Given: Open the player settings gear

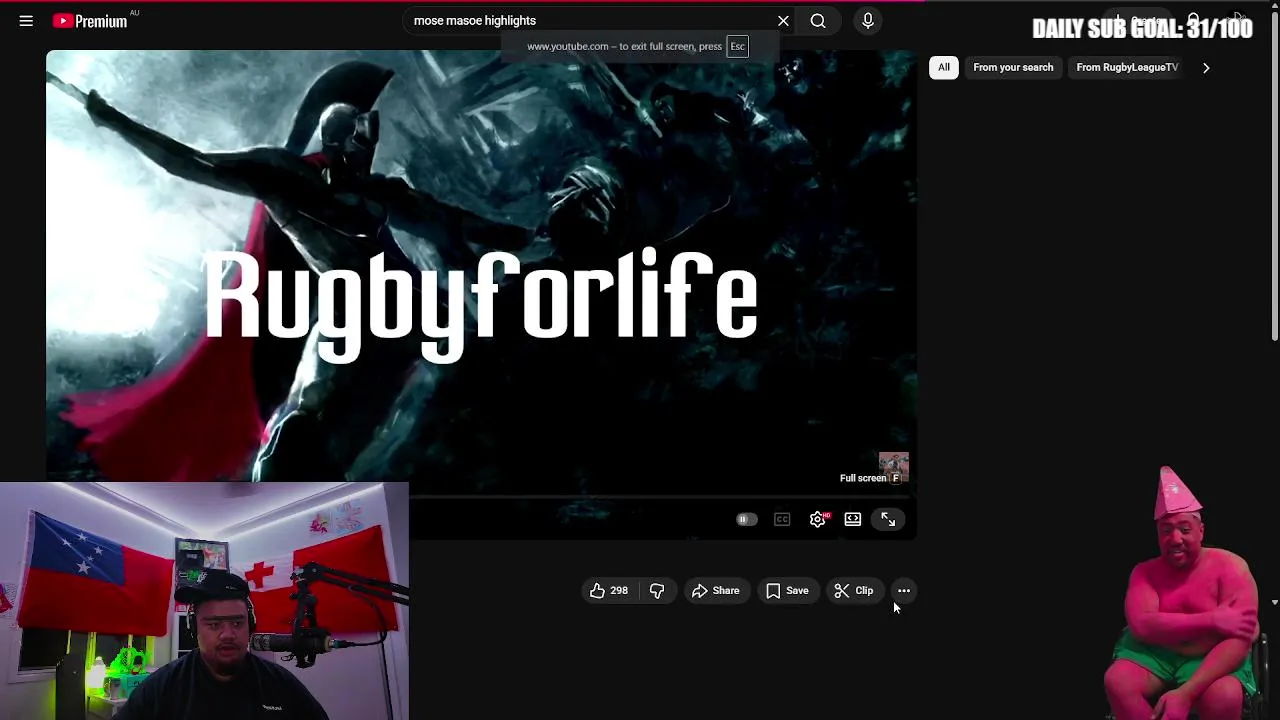Looking at the screenshot, I should point(818,519).
